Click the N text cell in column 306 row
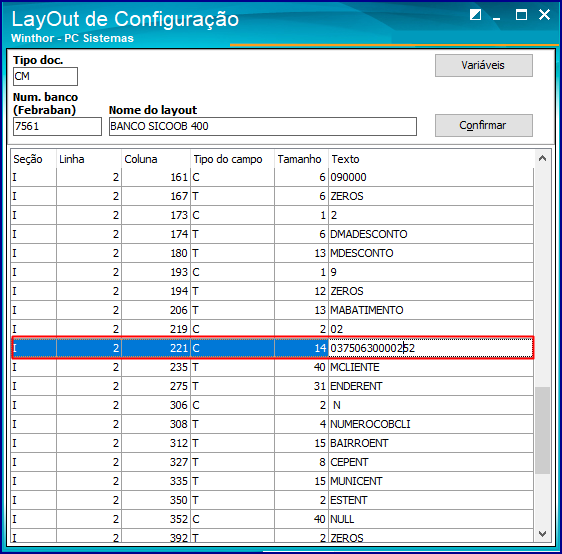 (431, 405)
